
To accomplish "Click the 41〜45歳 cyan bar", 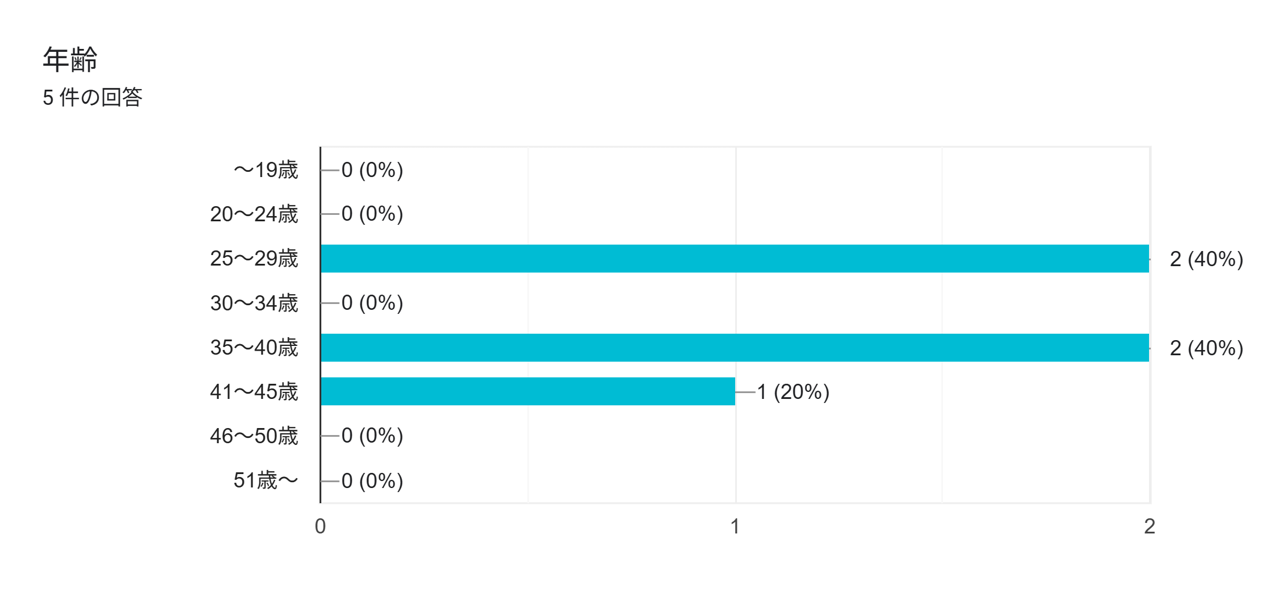I will coord(527,391).
